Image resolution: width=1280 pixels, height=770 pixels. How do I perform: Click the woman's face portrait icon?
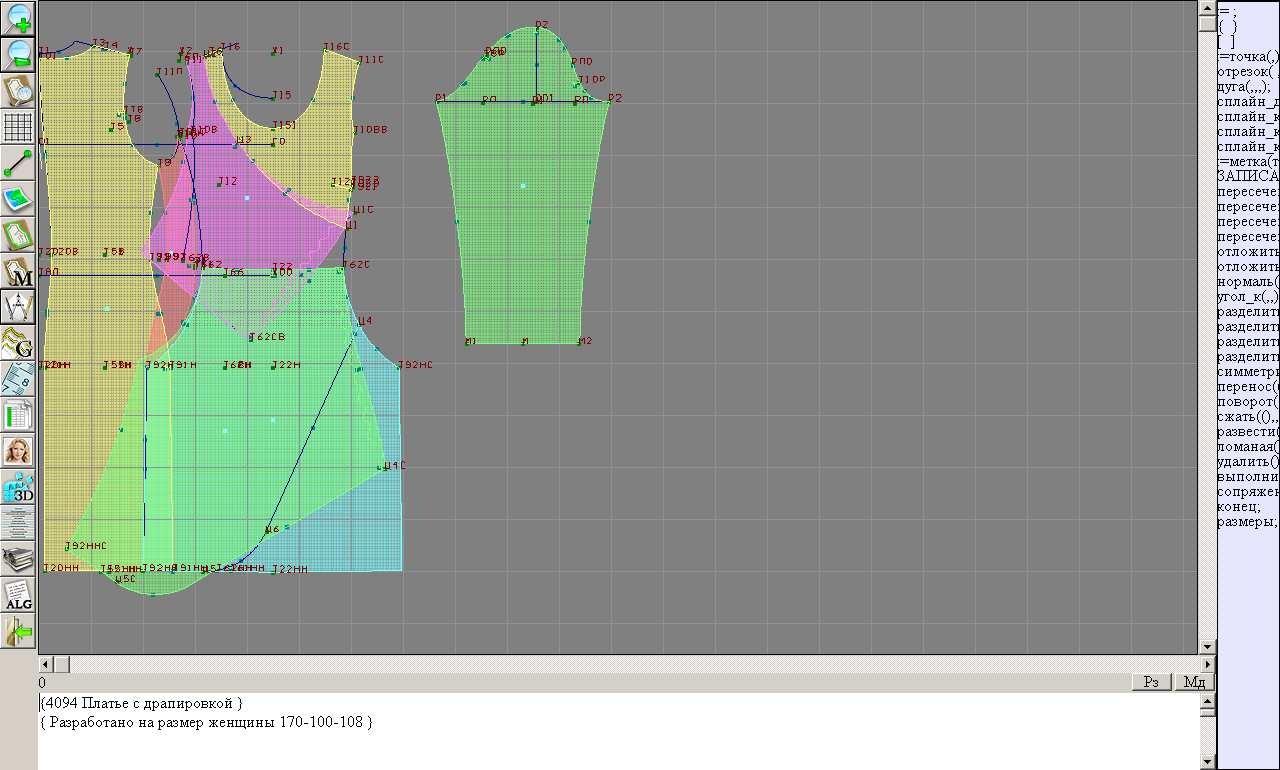[19, 451]
